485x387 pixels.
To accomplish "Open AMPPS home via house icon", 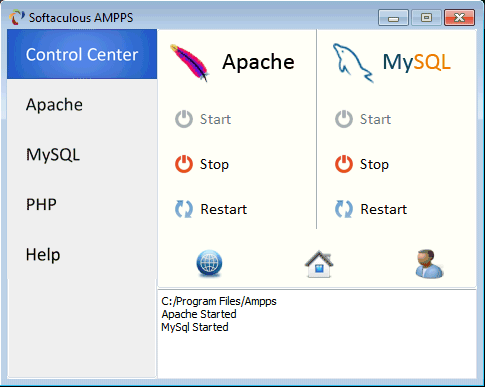I will (x=319, y=264).
